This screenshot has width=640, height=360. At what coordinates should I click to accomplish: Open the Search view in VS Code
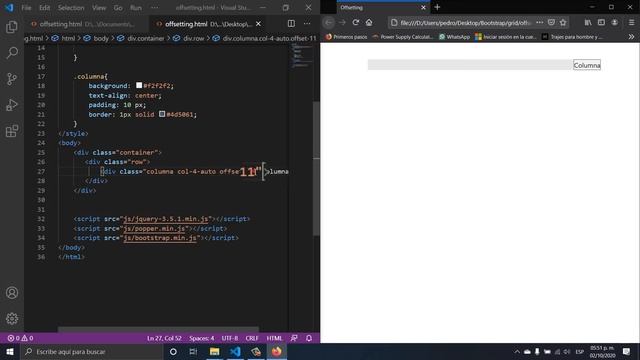click(x=12, y=53)
